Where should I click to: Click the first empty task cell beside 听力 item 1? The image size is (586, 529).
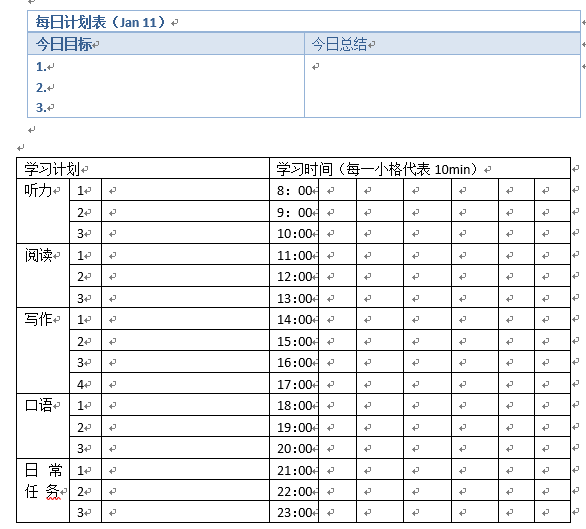[x=185, y=190]
